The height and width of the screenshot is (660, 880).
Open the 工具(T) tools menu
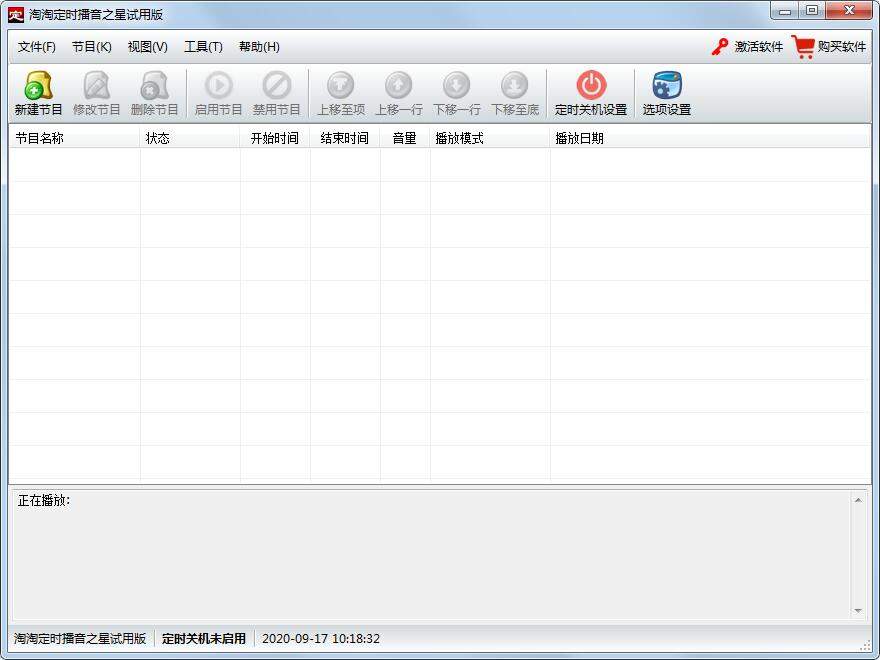tap(203, 47)
